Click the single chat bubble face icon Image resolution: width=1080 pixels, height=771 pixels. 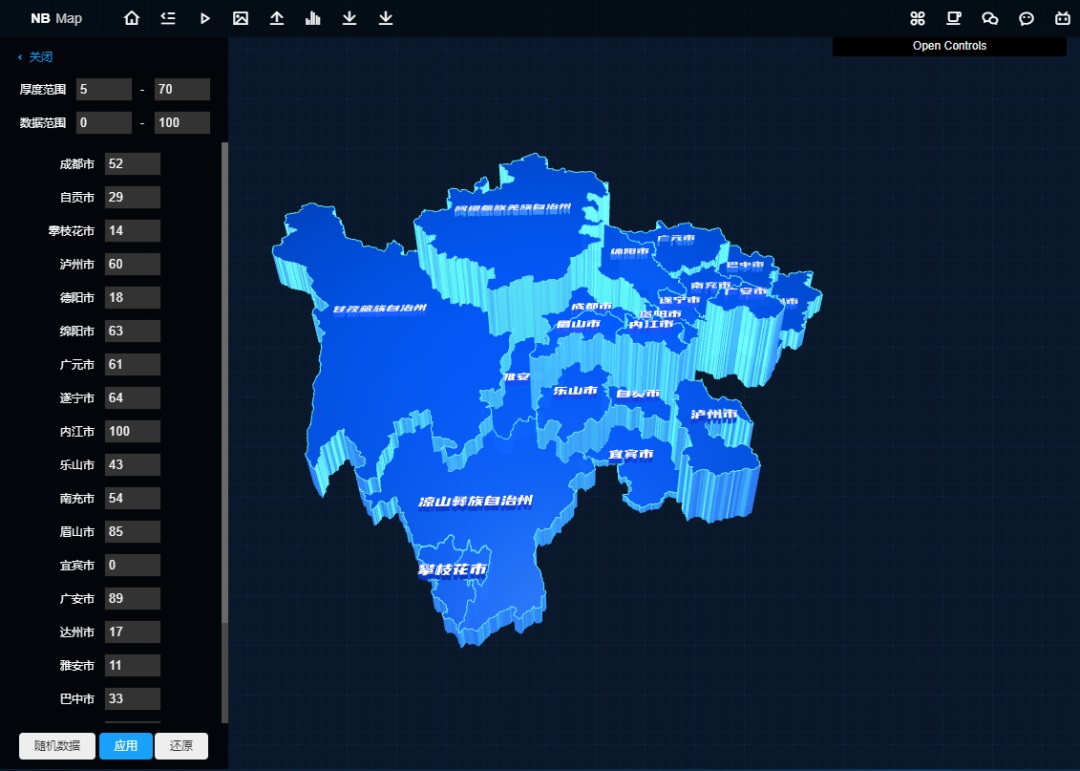[1026, 18]
